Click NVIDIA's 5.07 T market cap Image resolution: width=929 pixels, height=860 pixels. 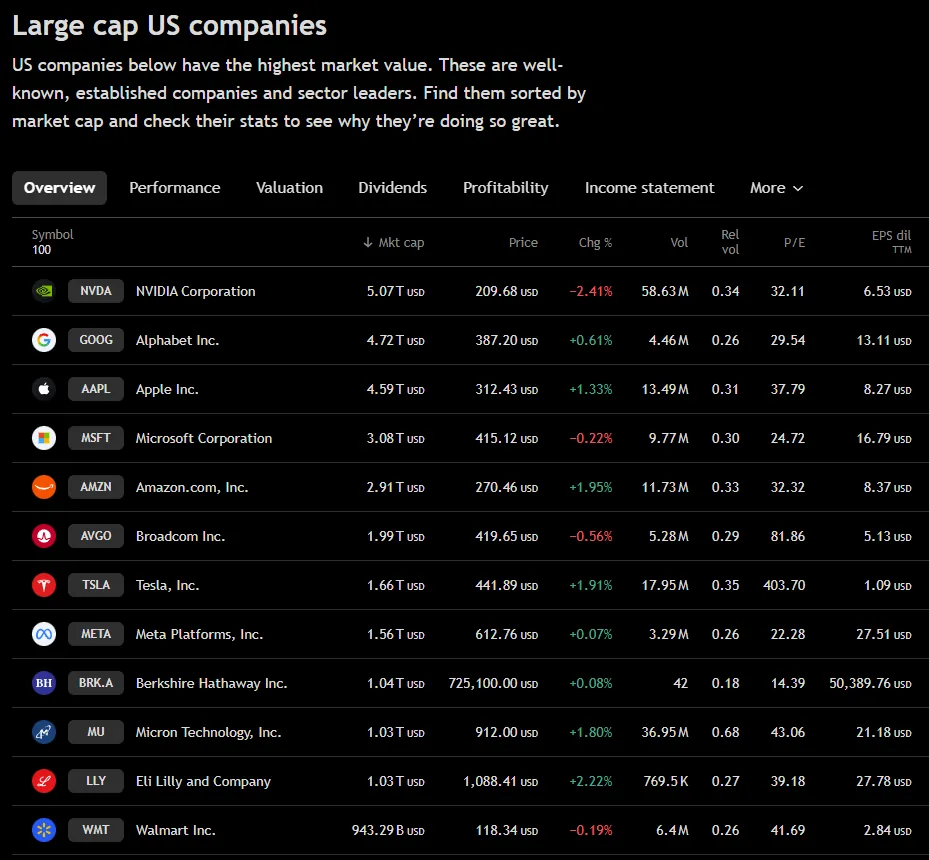(395, 291)
